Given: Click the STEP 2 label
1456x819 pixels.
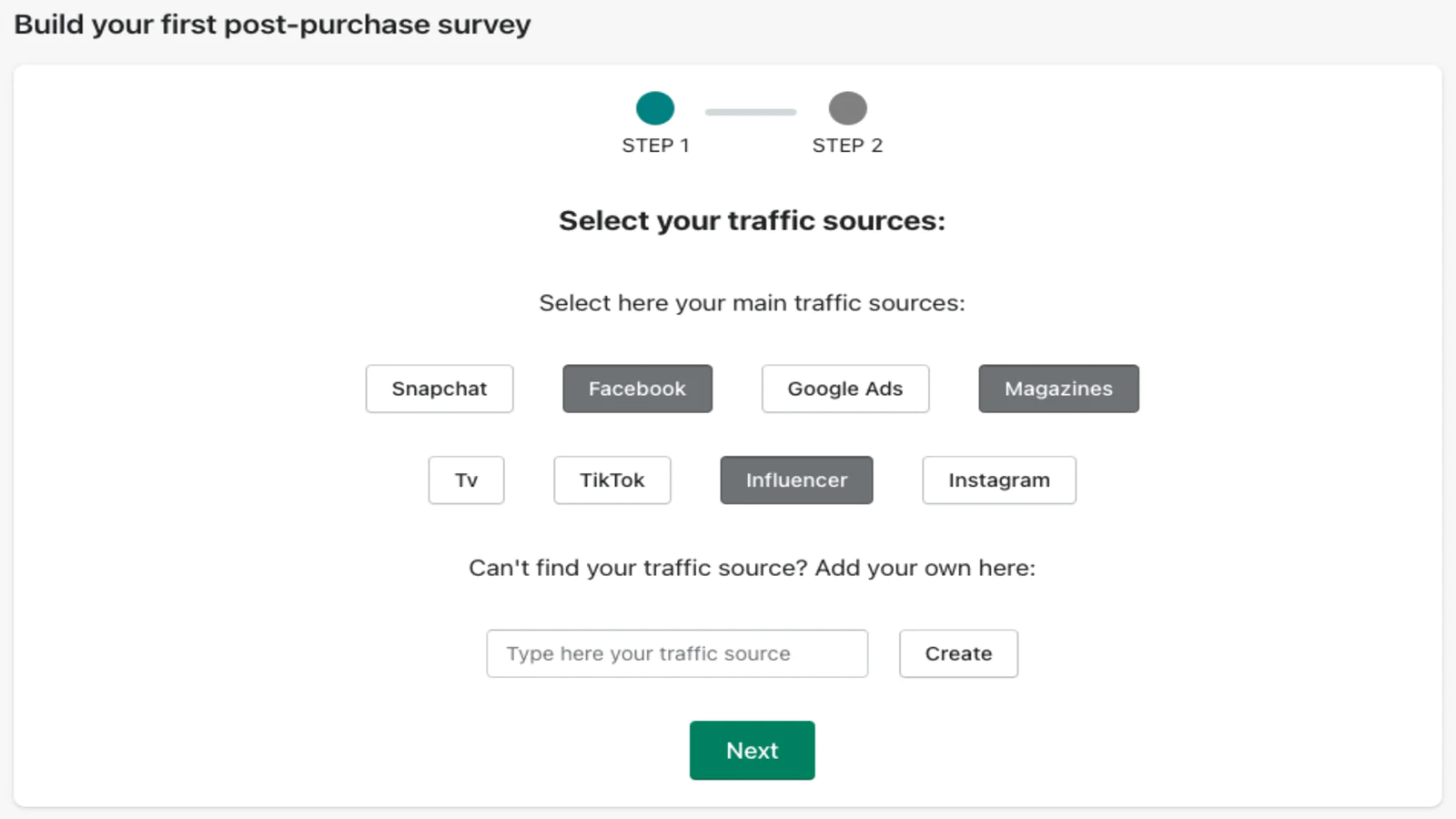Looking at the screenshot, I should tap(847, 146).
